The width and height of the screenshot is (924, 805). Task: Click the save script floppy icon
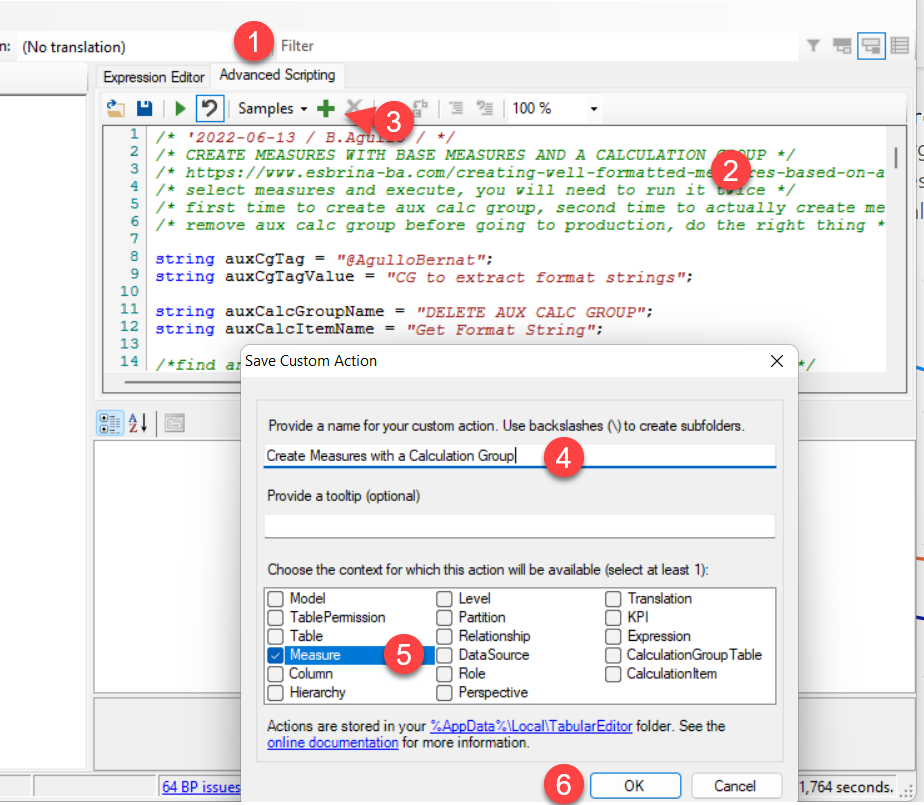point(144,108)
